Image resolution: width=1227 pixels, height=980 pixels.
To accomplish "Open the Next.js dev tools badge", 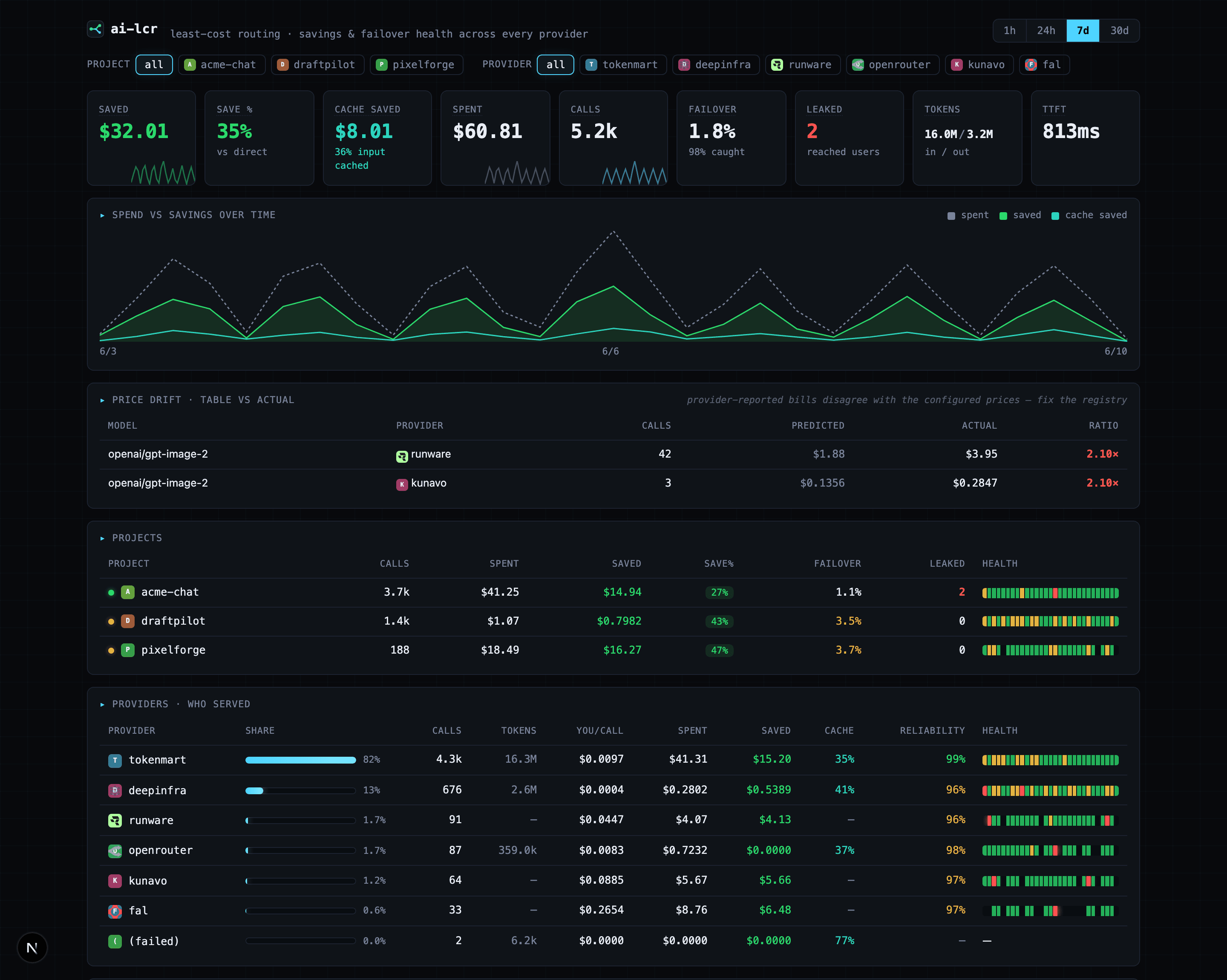I will click(x=32, y=948).
